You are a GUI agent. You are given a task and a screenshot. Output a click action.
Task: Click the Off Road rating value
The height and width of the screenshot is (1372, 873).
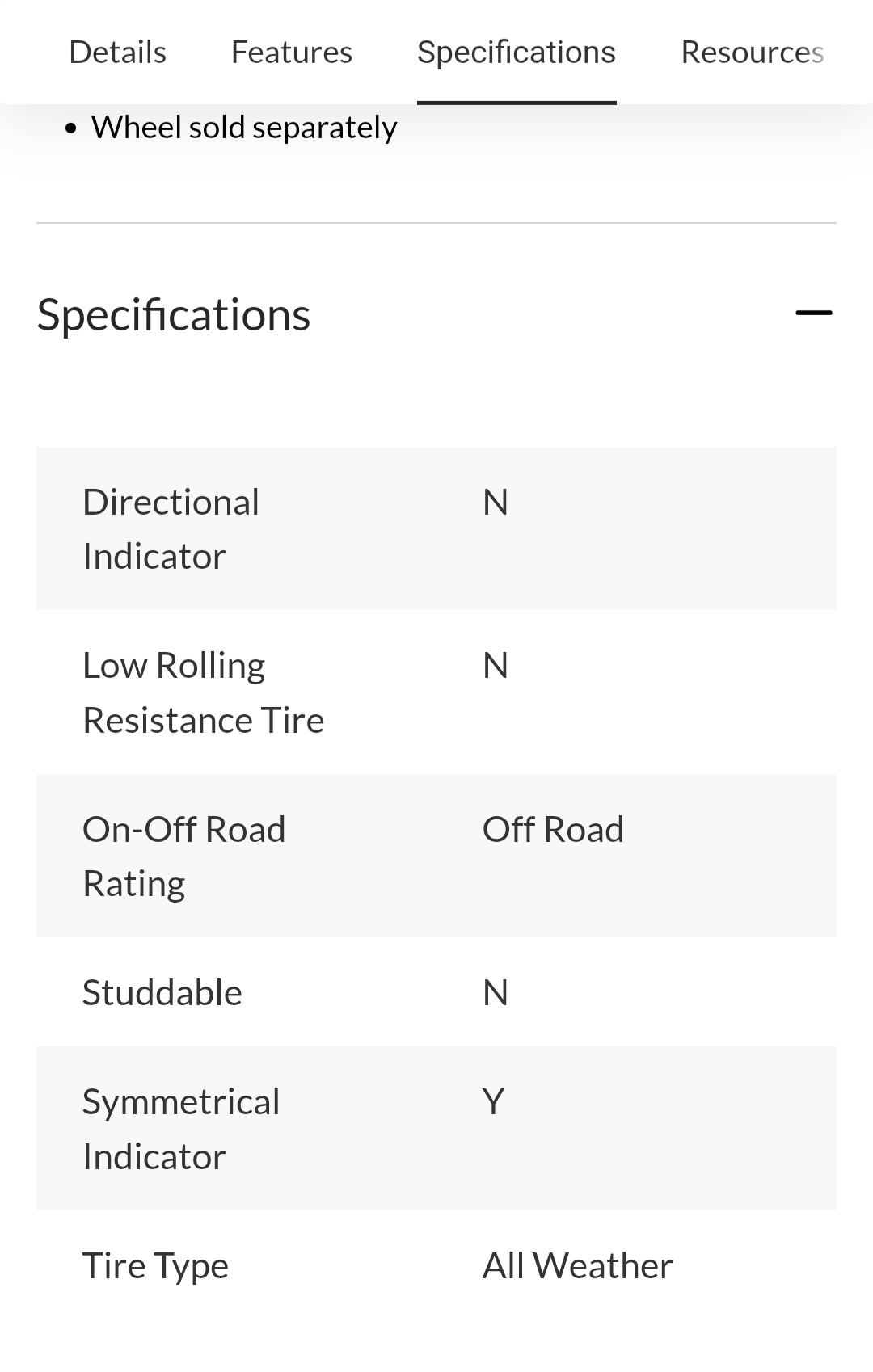(x=553, y=830)
